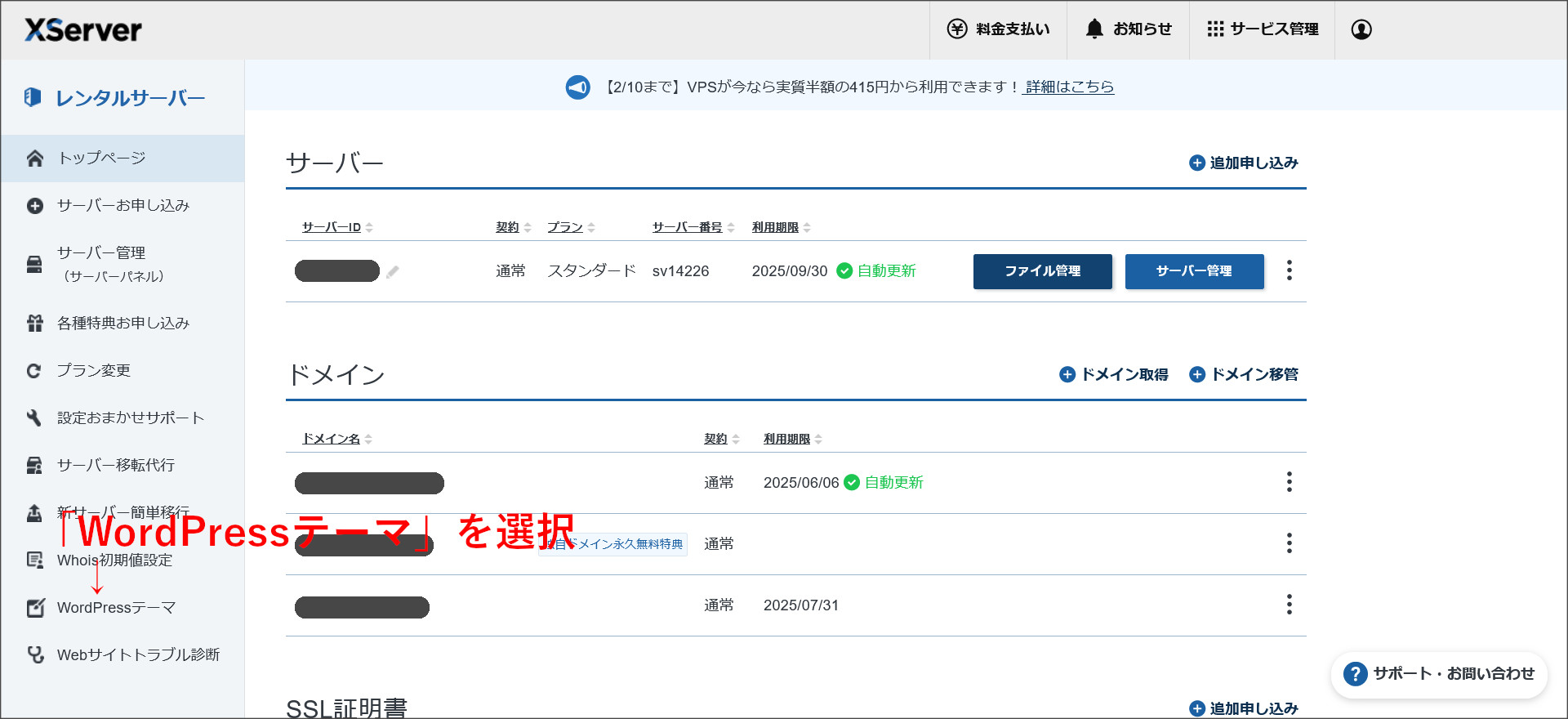Viewport: 1568px width, 719px height.
Task: Click the plus icon beside サーバーお申し込み
Action: click(x=34, y=206)
